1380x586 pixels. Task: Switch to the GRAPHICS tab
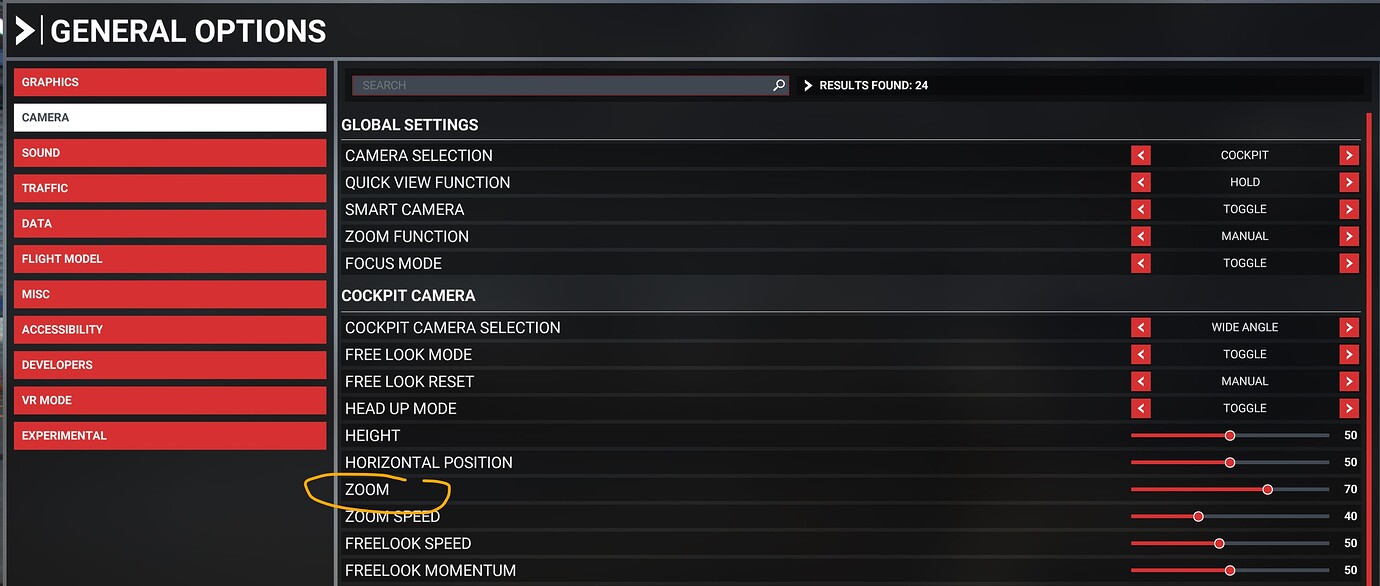click(169, 82)
